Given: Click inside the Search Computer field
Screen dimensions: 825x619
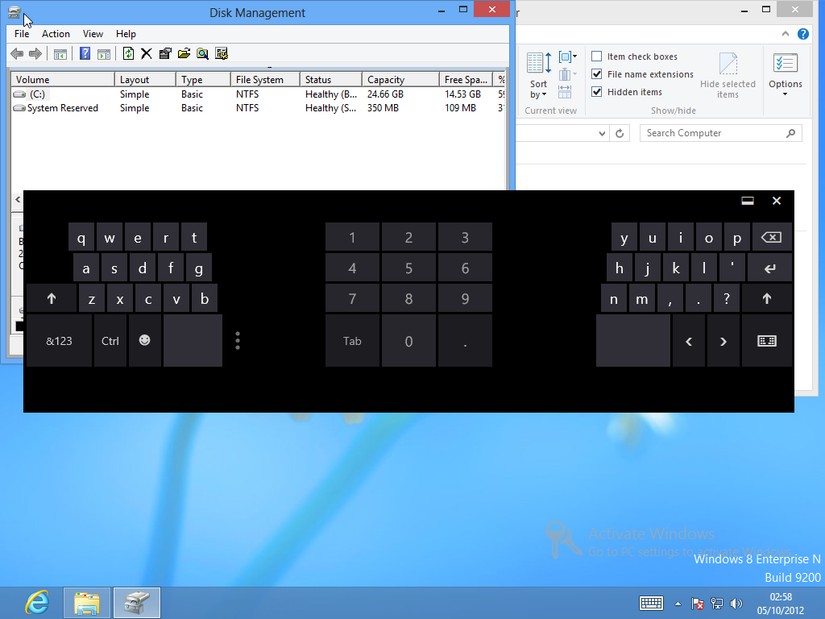Looking at the screenshot, I should 721,133.
